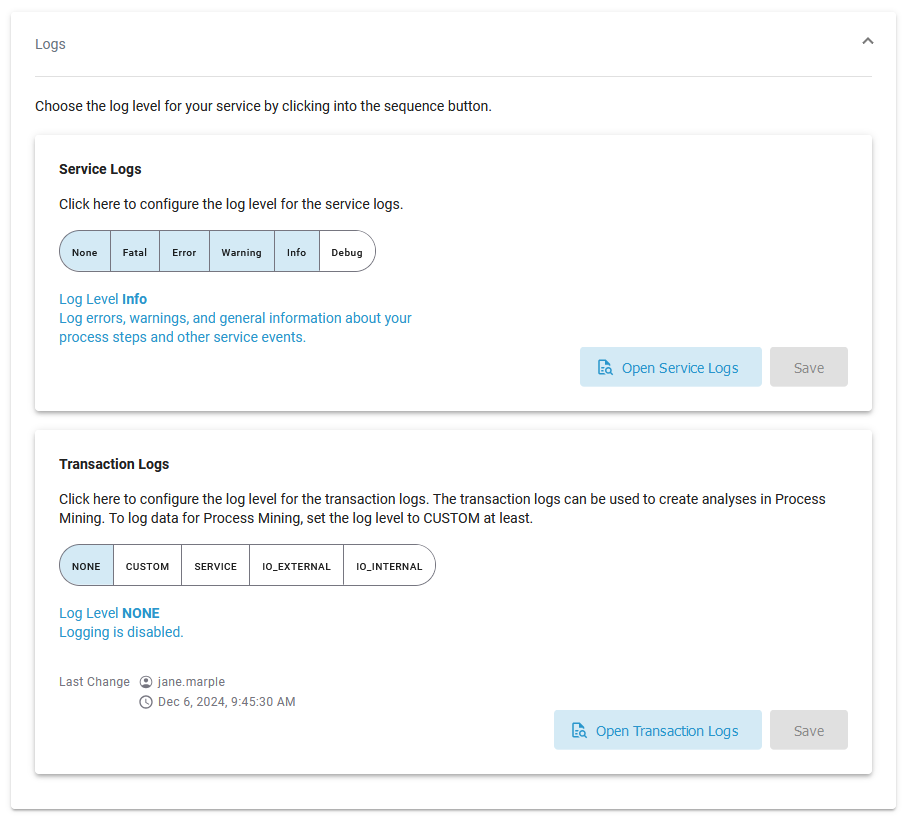Click the Open Transaction Logs icon
Screen dimensions: 907x817
579,731
